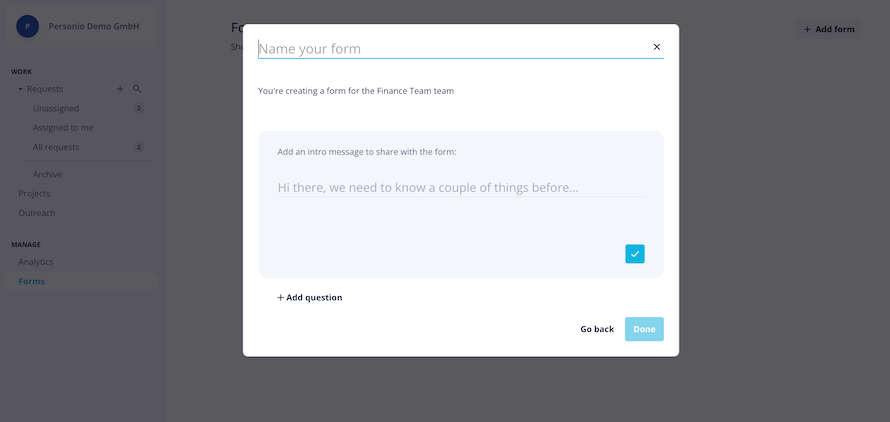Click the intro message text field
This screenshot has width=890, height=422.
(x=460, y=187)
